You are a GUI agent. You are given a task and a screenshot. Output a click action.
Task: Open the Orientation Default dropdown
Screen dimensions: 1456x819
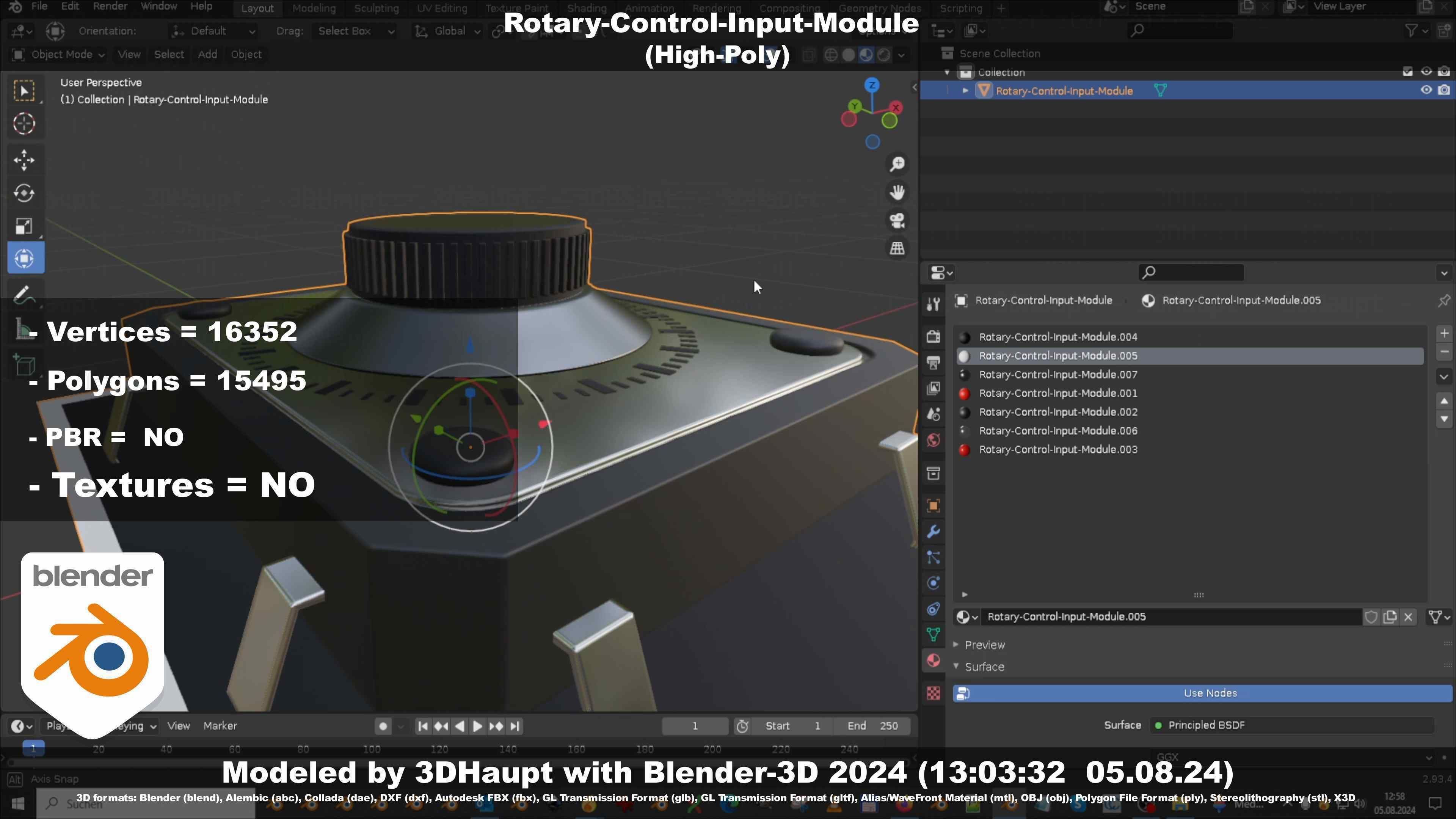click(x=213, y=31)
